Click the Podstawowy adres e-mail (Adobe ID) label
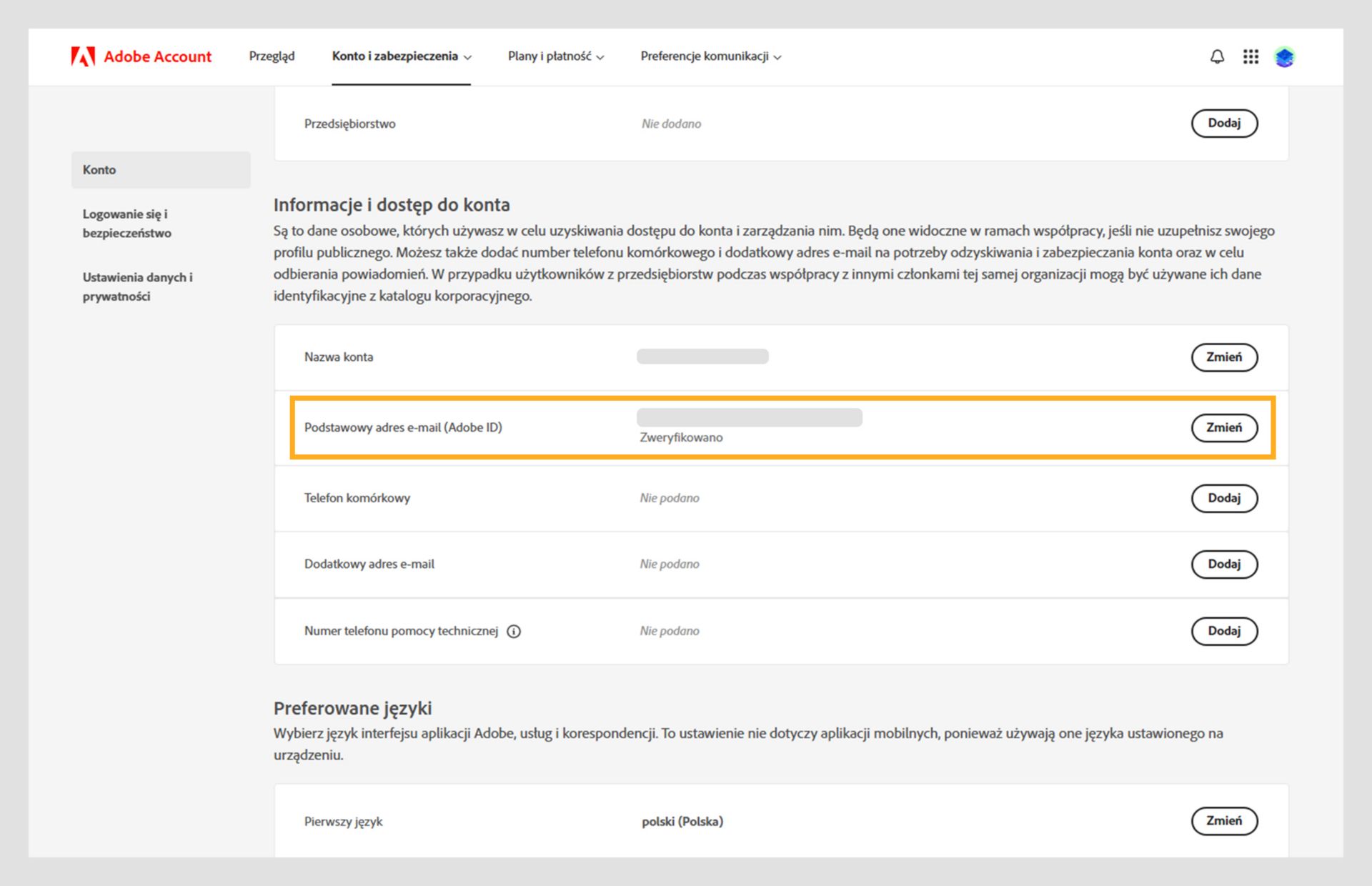Viewport: 1372px width, 886px height. pyautogui.click(x=403, y=428)
